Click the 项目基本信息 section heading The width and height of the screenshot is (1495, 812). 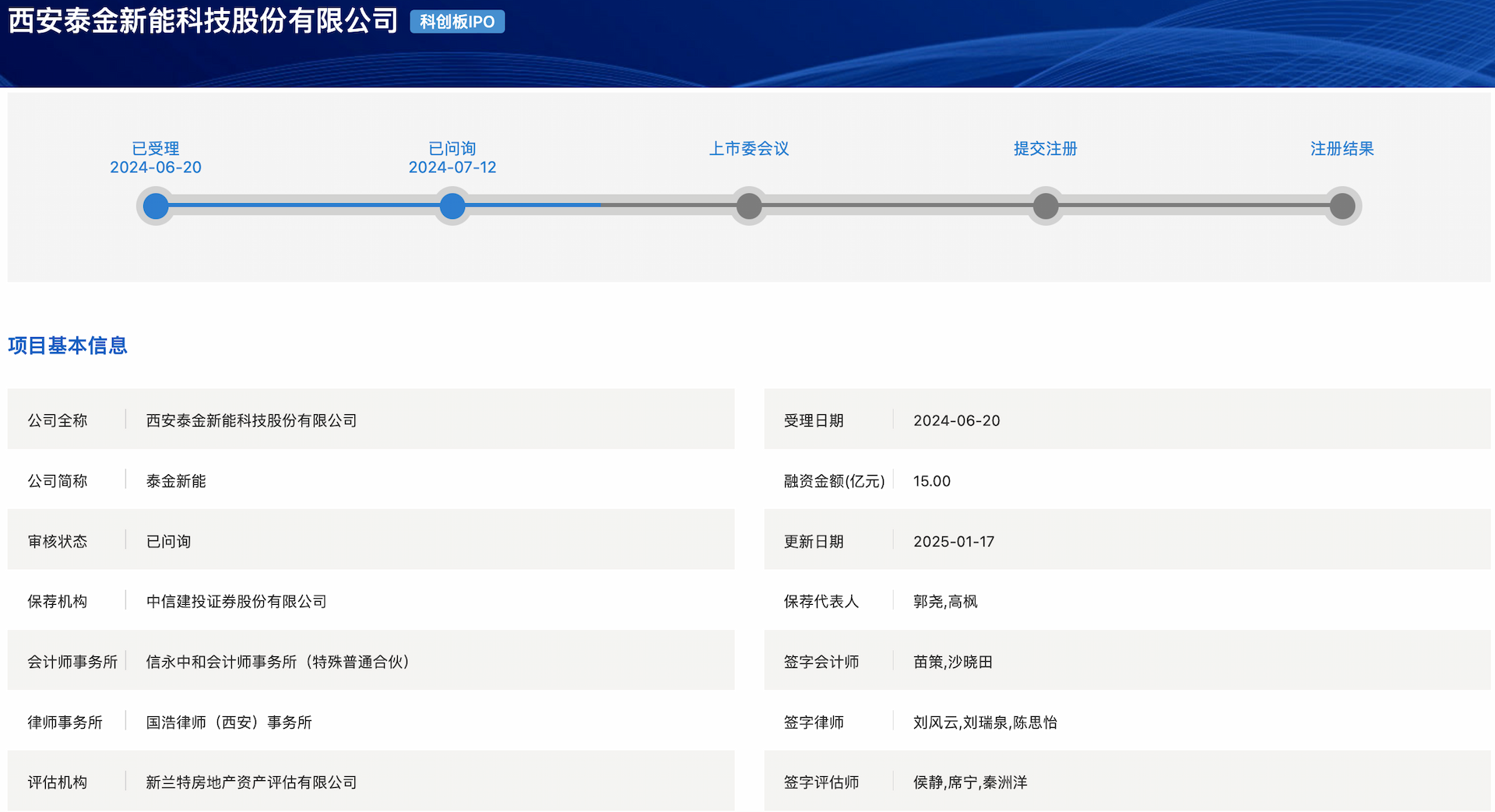[68, 346]
